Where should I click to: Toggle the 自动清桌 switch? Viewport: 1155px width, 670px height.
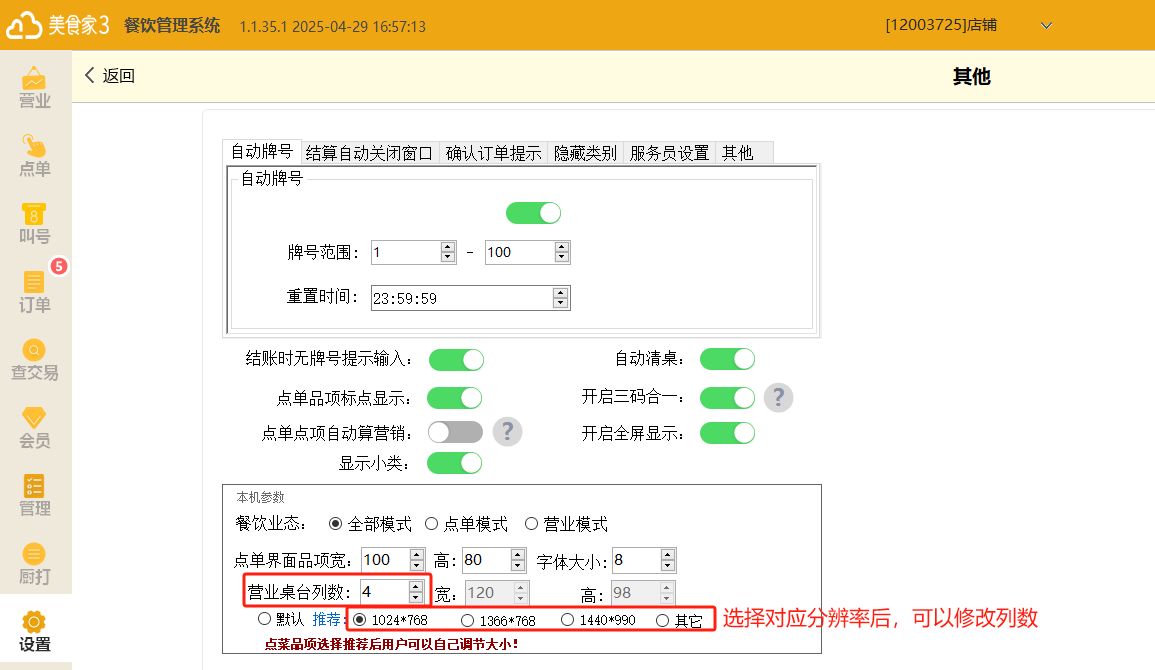727,359
